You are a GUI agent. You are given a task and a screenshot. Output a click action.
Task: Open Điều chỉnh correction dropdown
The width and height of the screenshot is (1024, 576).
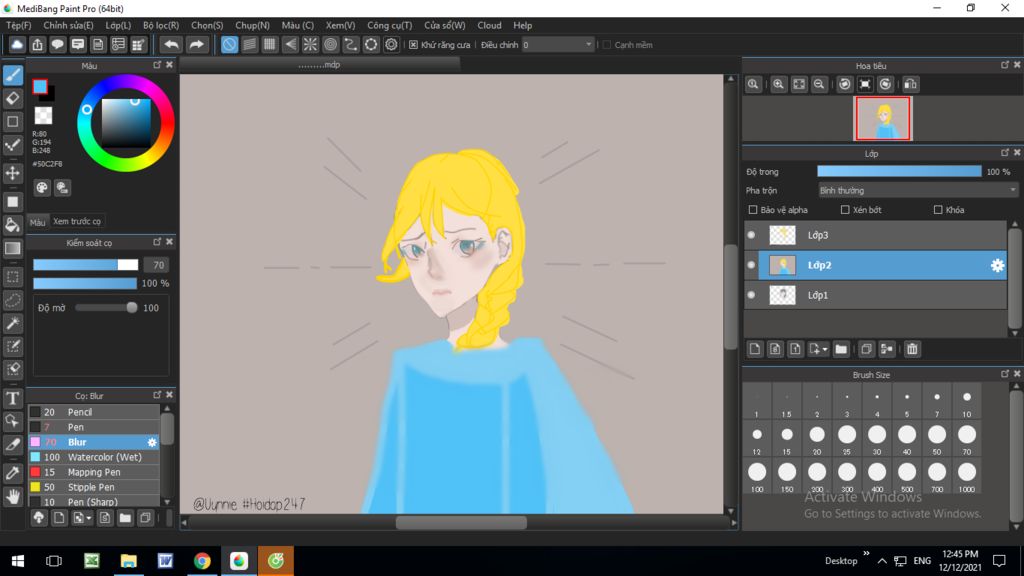click(x=557, y=45)
